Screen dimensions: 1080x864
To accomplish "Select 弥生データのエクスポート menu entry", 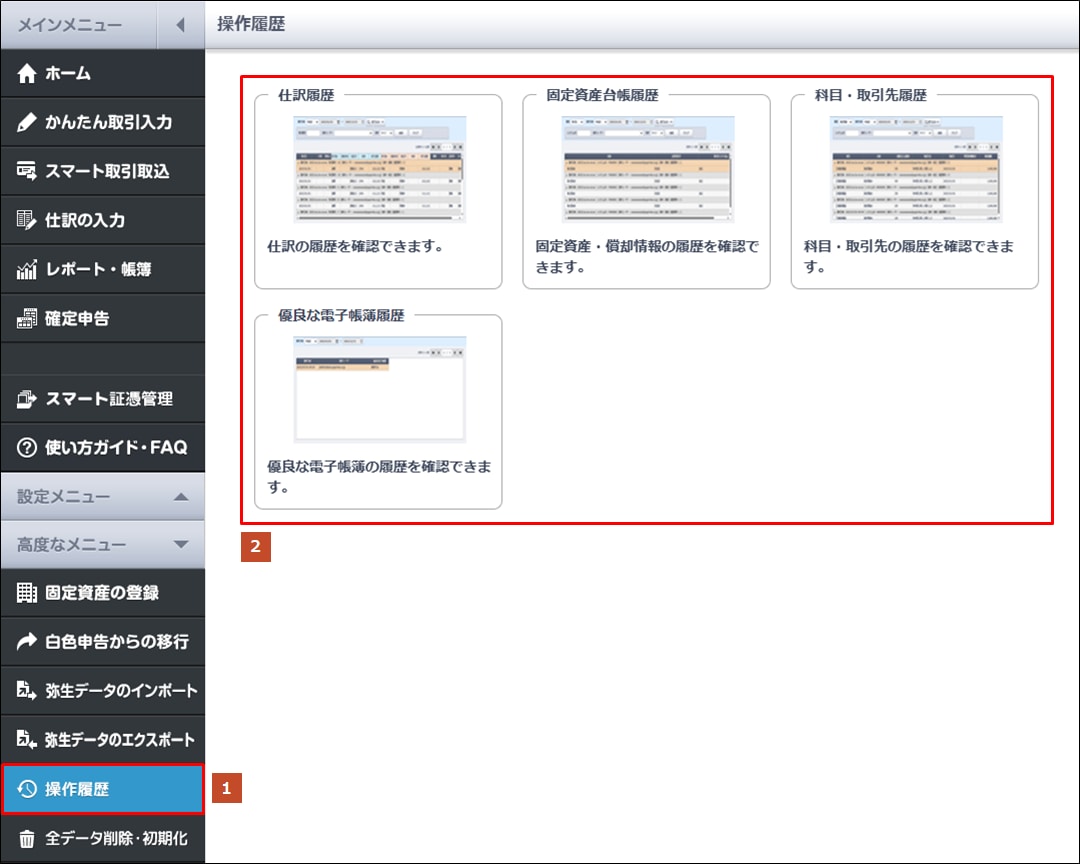I will pos(103,739).
